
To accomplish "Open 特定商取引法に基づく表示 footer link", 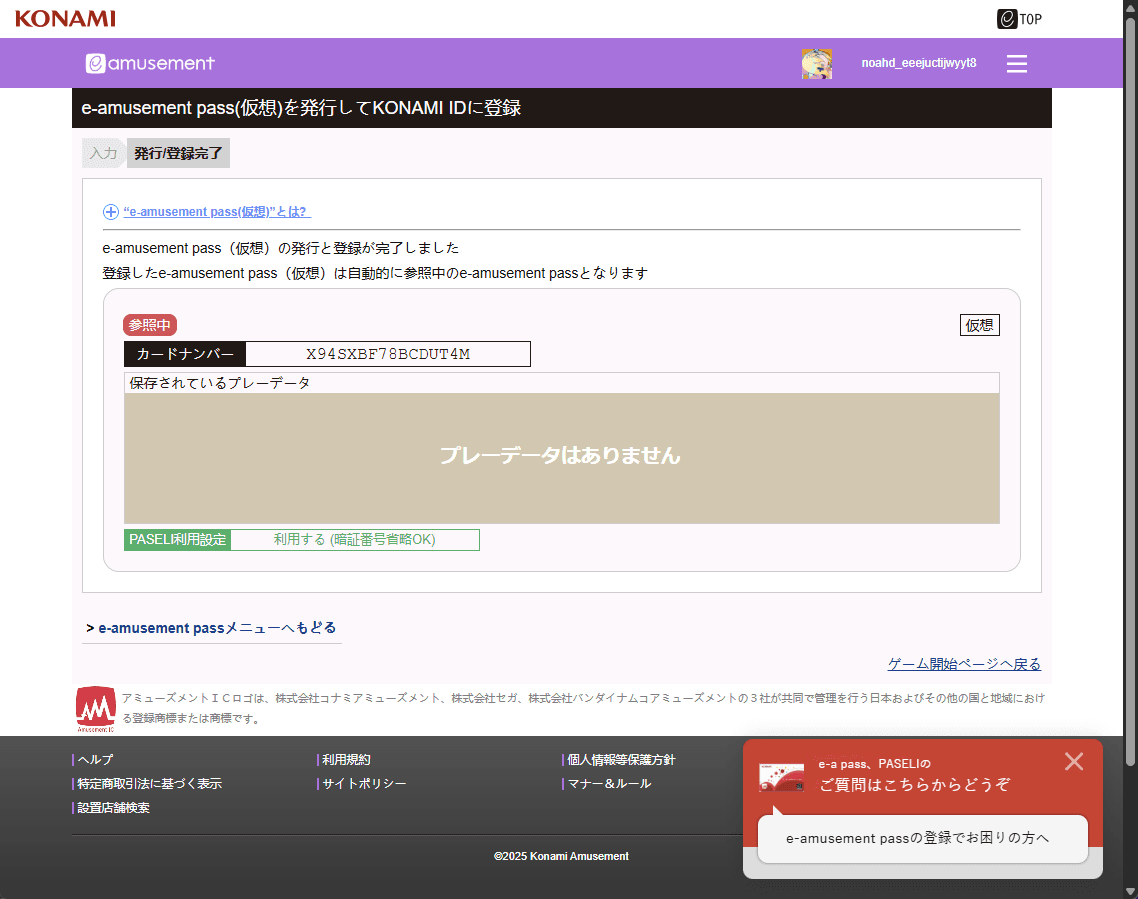I will [x=150, y=784].
